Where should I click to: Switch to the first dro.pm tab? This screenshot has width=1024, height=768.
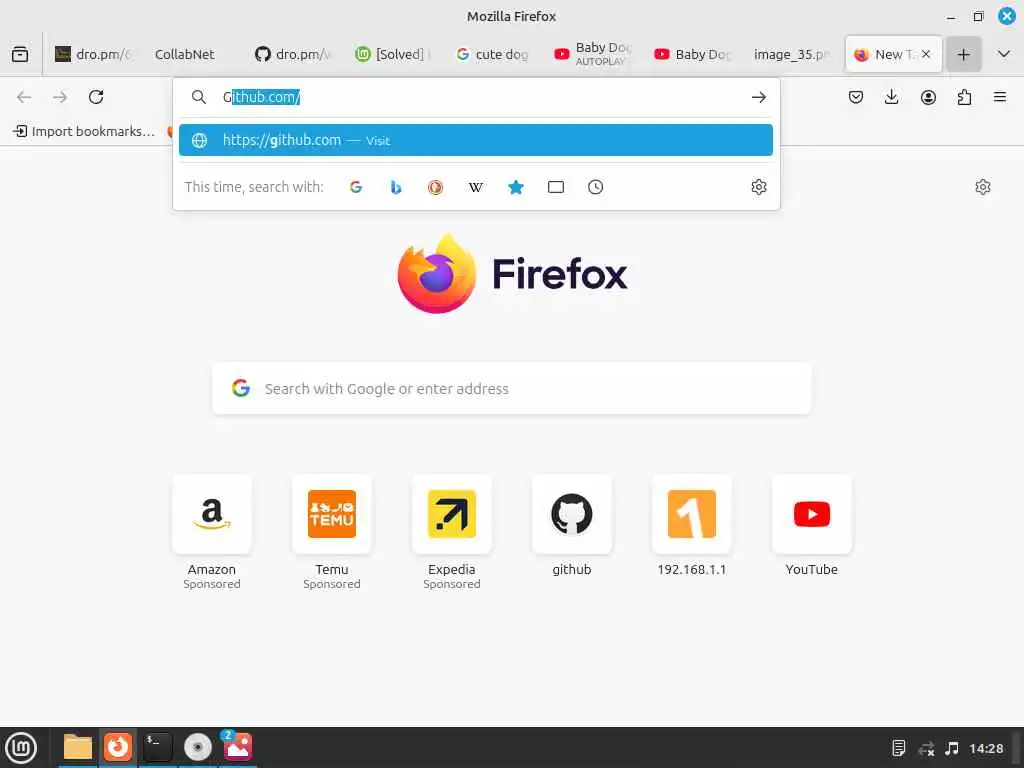click(x=95, y=54)
